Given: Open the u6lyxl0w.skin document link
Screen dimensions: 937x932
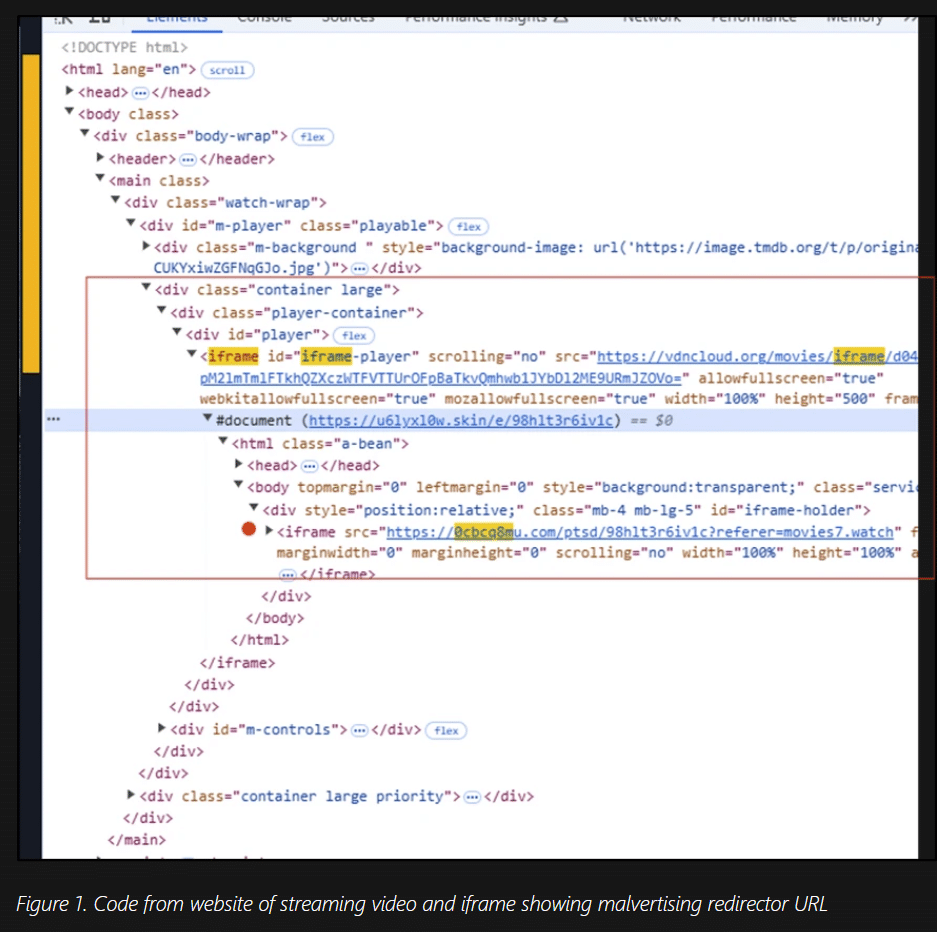Looking at the screenshot, I should tap(461, 421).
